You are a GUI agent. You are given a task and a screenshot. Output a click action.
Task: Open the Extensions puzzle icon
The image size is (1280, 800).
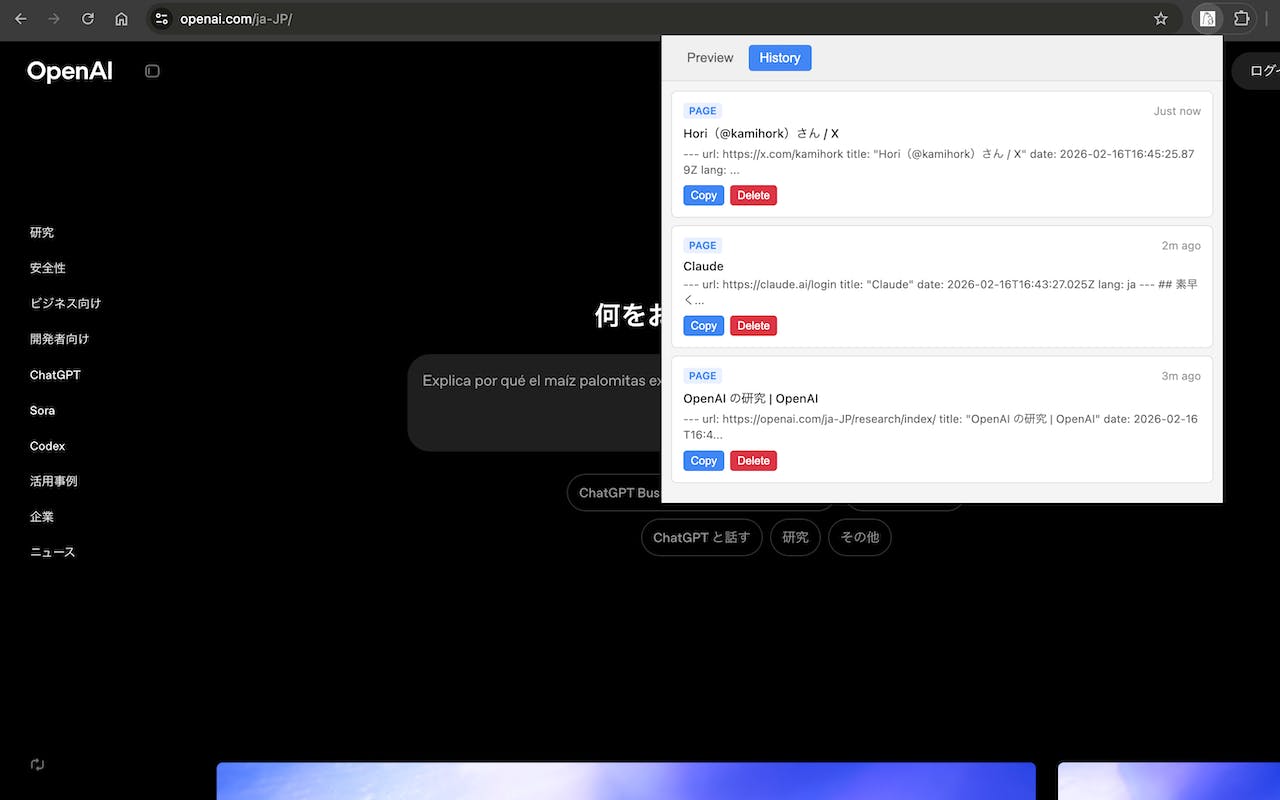[1241, 18]
